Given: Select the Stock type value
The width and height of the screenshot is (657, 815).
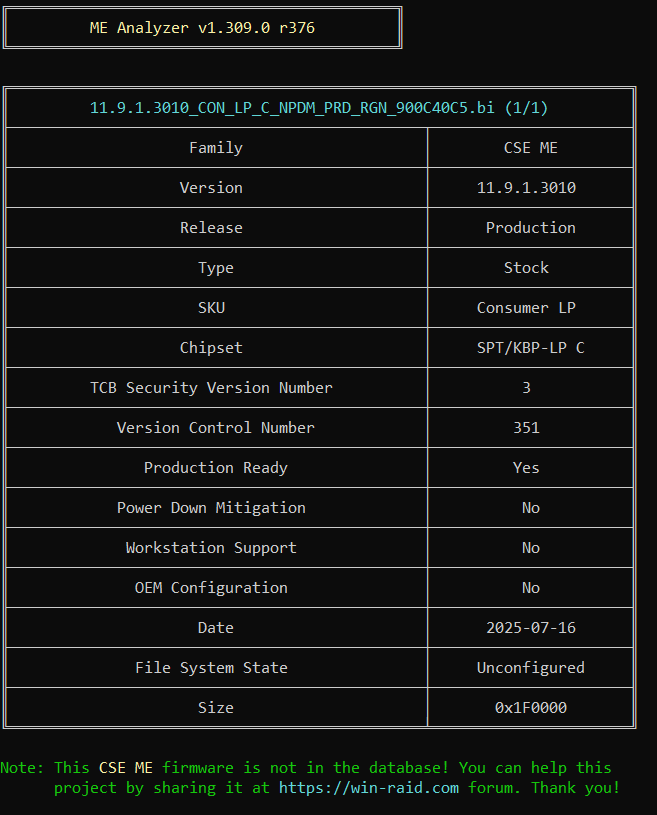Looking at the screenshot, I should click(526, 268).
